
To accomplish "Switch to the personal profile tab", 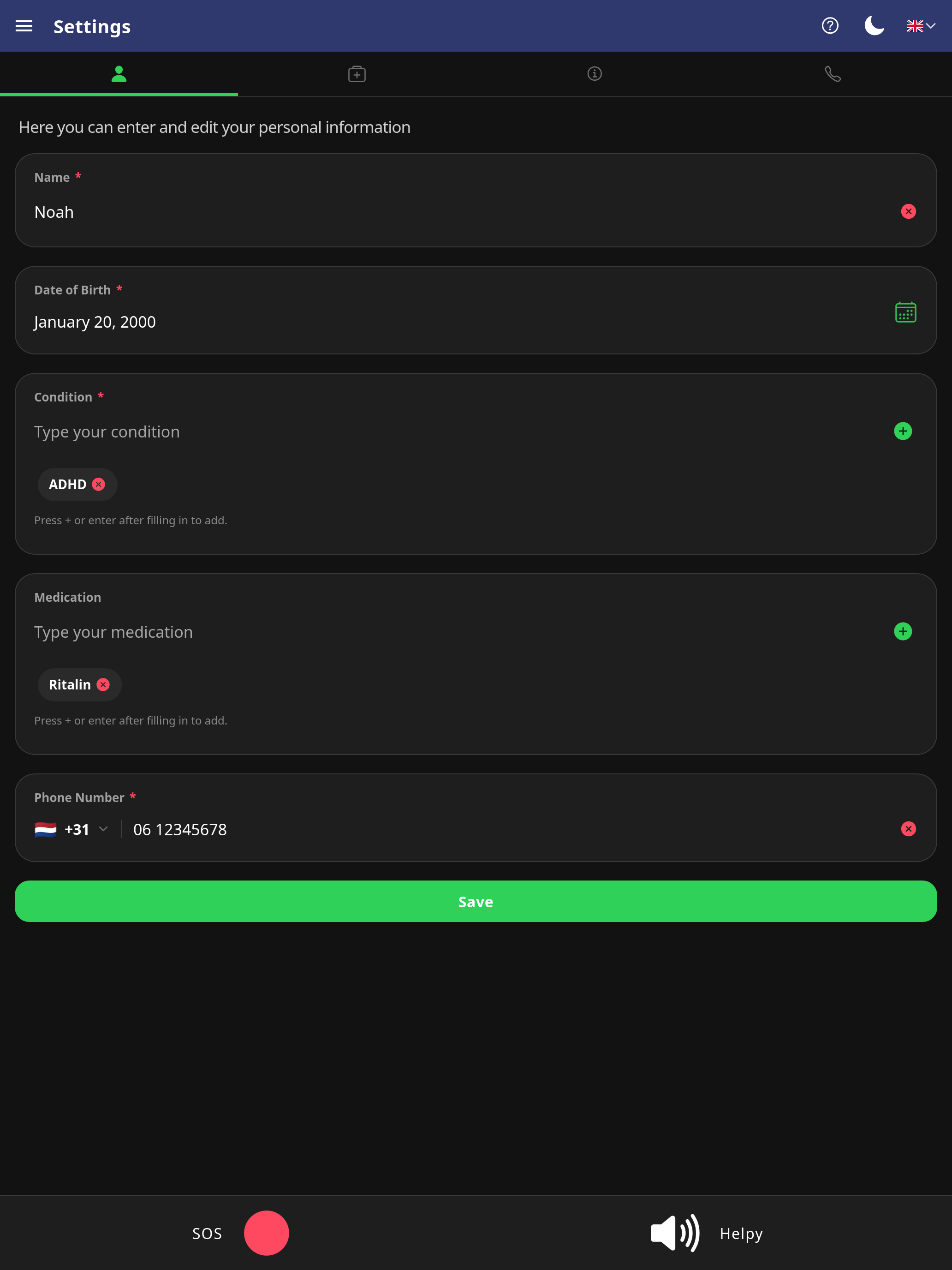I will (119, 73).
